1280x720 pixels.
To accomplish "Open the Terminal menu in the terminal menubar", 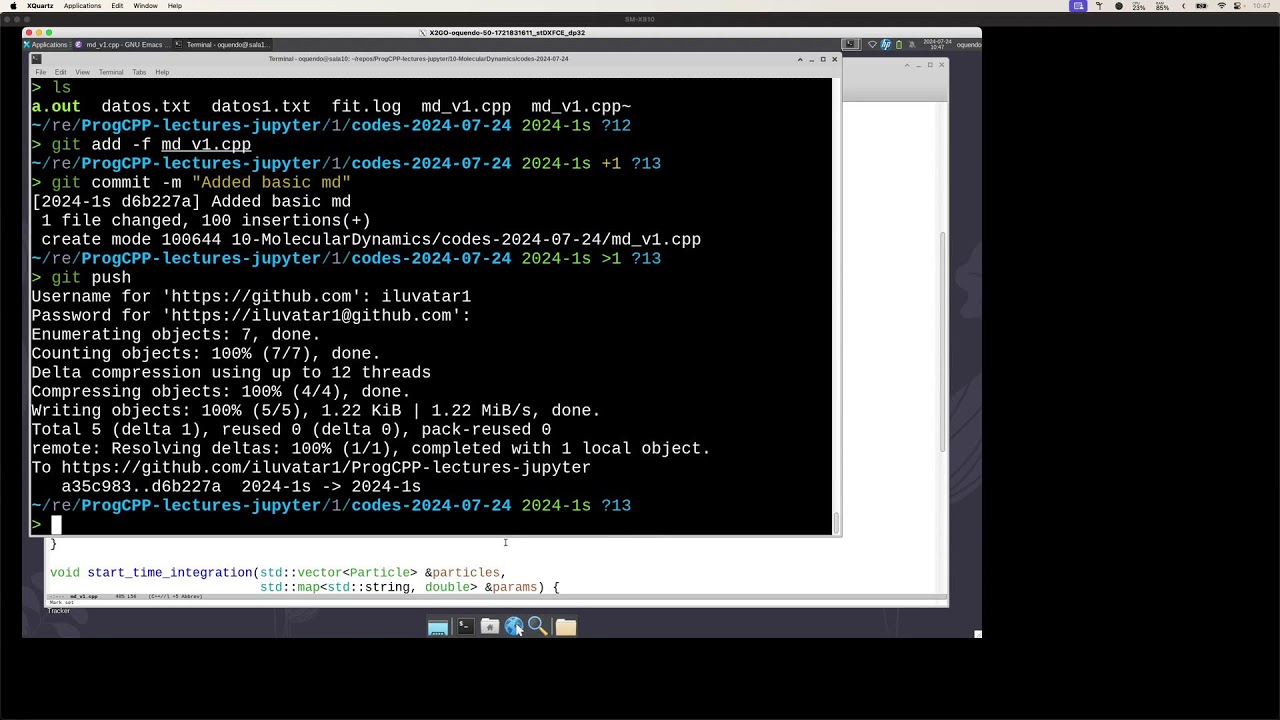I will [x=111, y=72].
